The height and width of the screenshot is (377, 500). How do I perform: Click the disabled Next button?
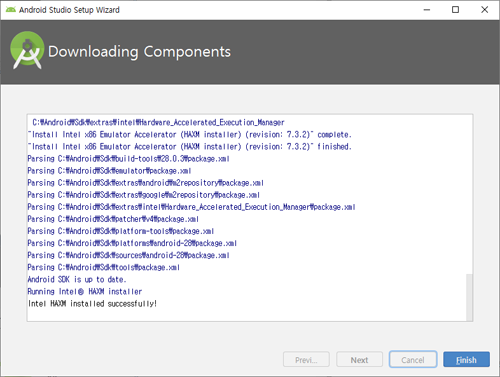tap(359, 360)
